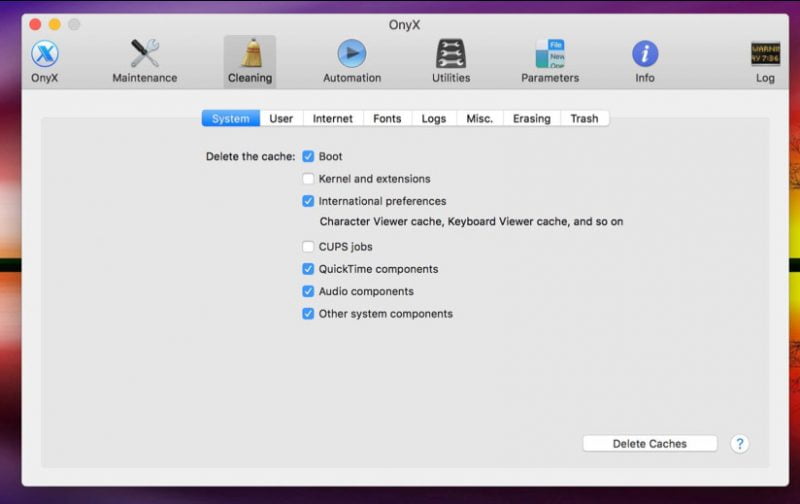Click the help question mark button

pyautogui.click(x=739, y=444)
